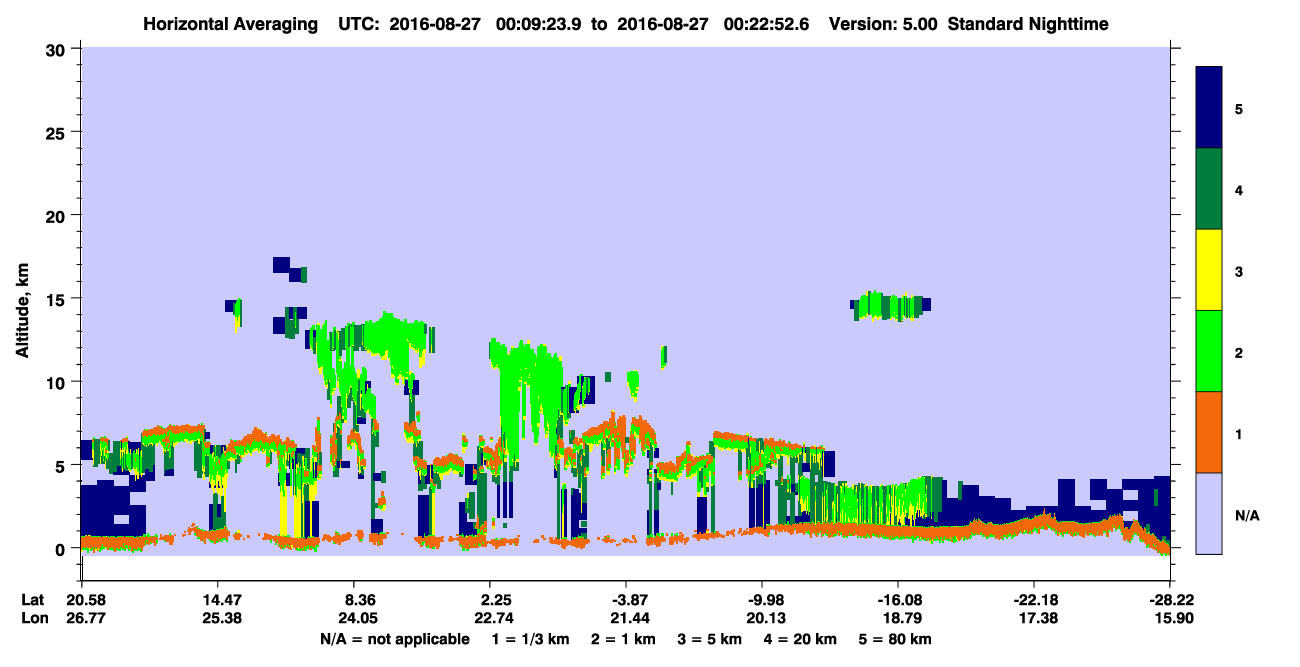Click the legend text '4 = 20 km'
Image resolution: width=1300 pixels, height=667 pixels.
(800, 639)
